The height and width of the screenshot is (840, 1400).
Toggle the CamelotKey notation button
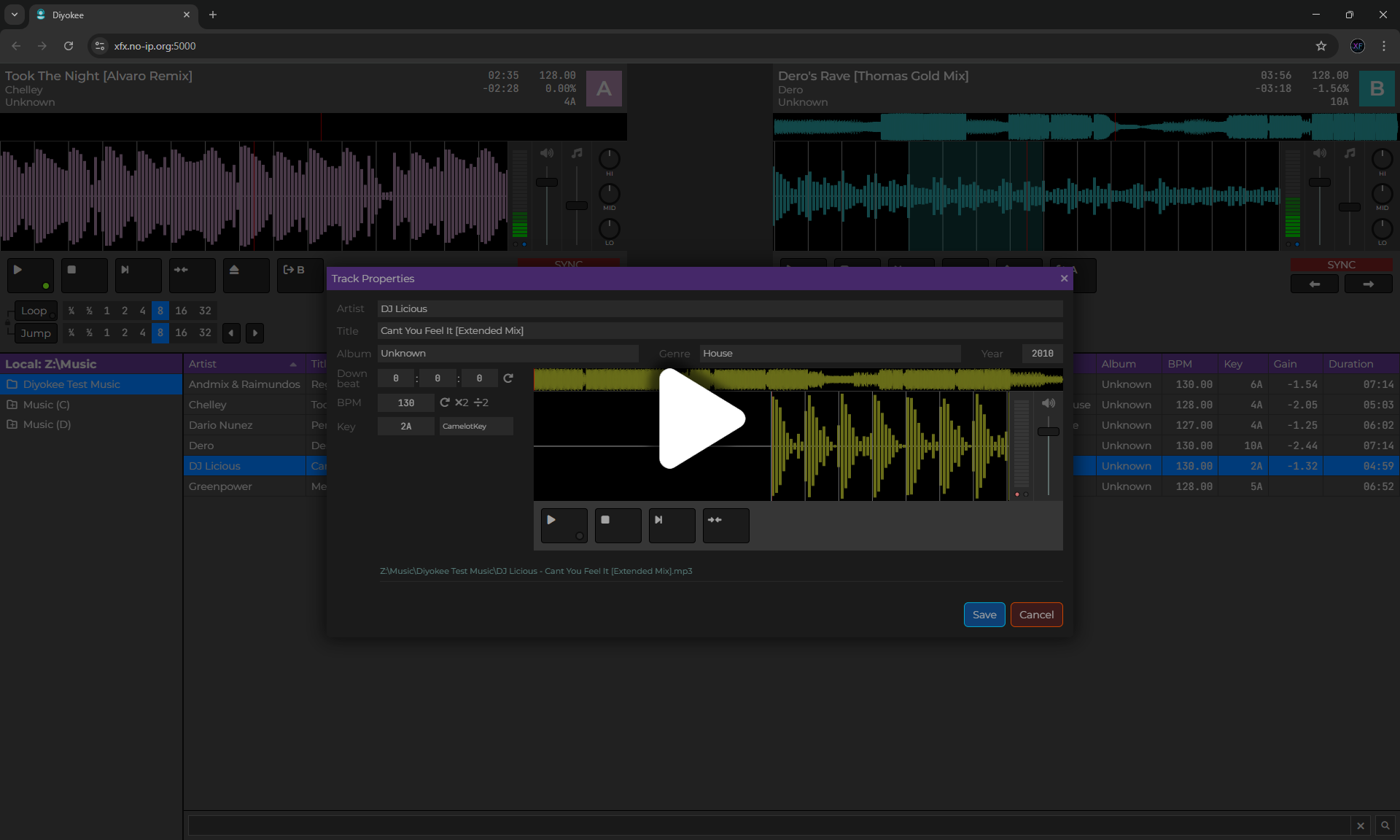point(476,427)
